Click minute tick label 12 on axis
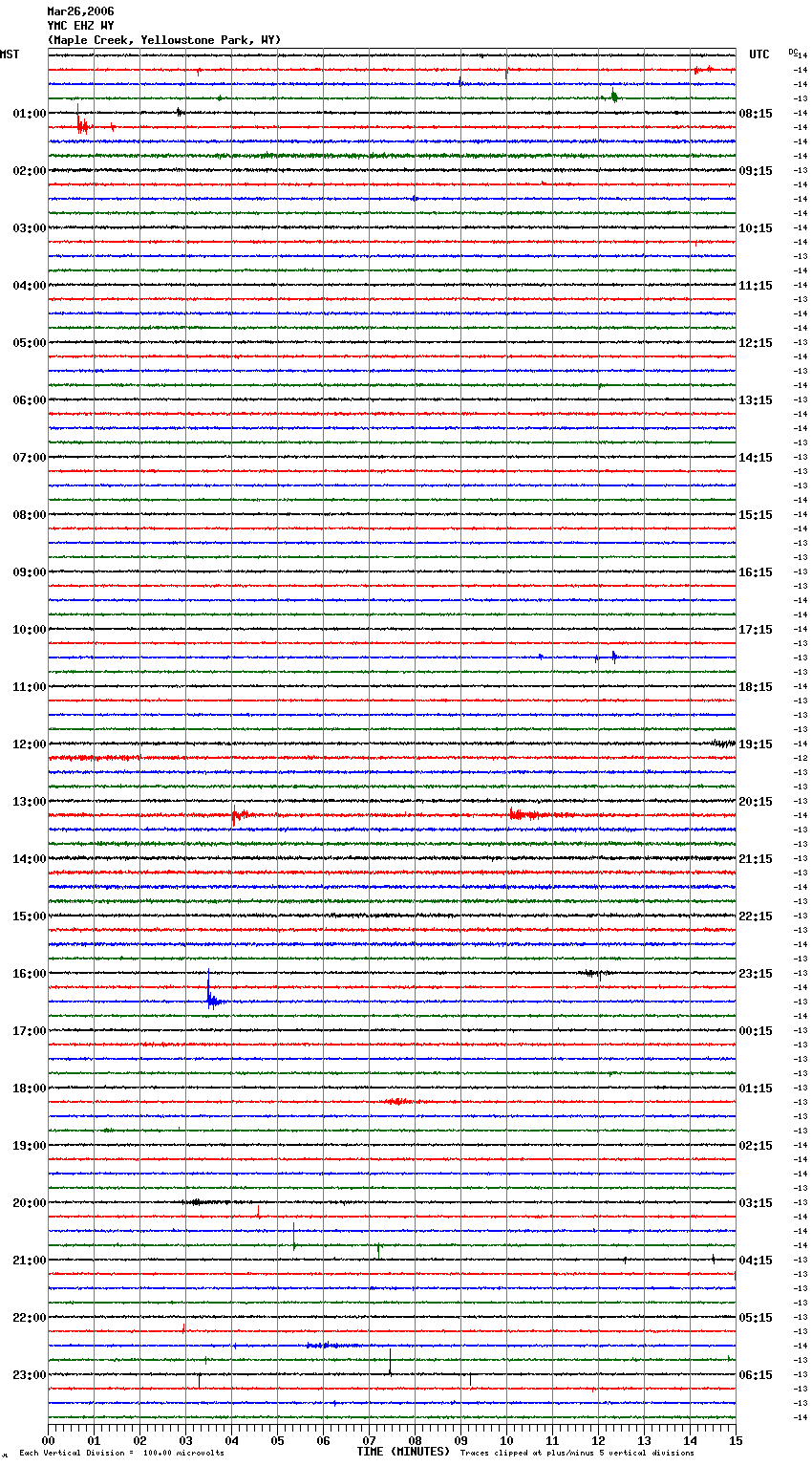Viewport: 812px width, 1466px height. click(598, 1441)
